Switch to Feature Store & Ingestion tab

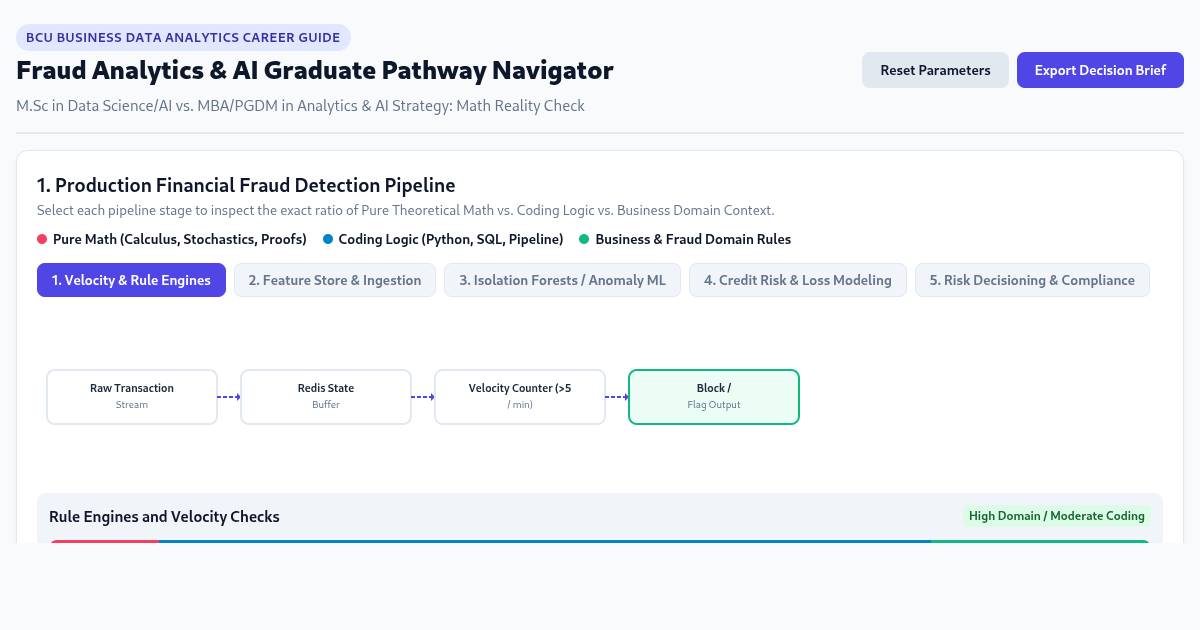click(x=335, y=280)
